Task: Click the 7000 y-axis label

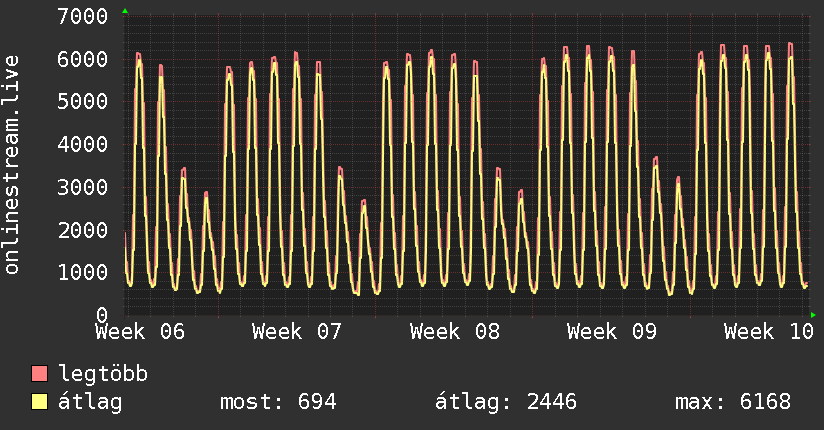Action: coord(83,16)
